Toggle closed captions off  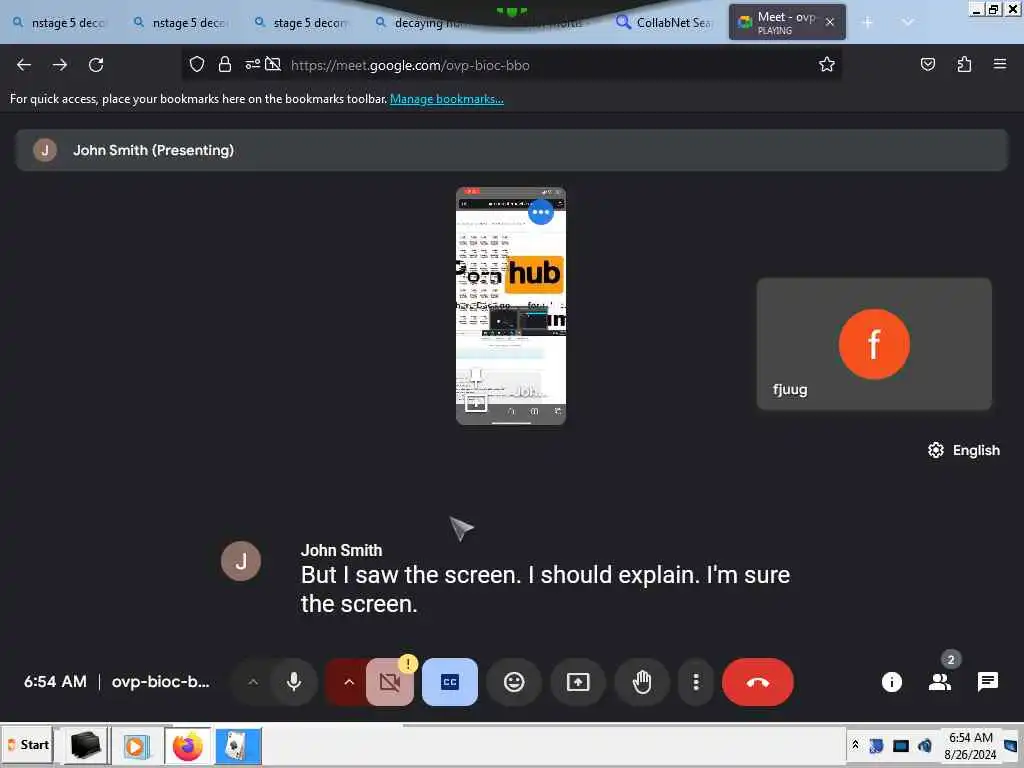click(450, 682)
